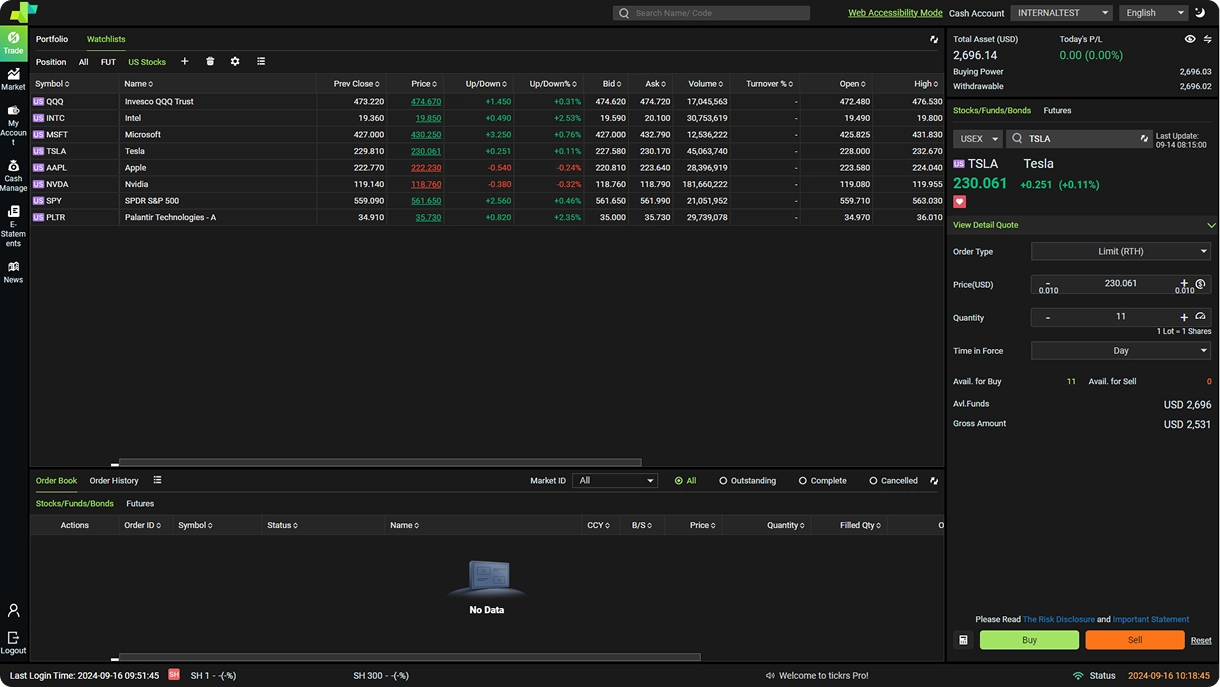The height and width of the screenshot is (687, 1220).
Task: Select the Outstanding order filter
Action: (747, 481)
